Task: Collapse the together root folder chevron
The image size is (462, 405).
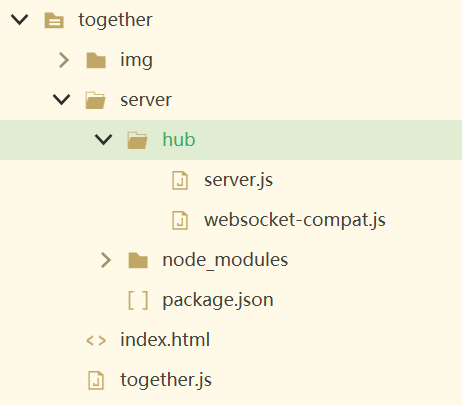Action: 20,19
